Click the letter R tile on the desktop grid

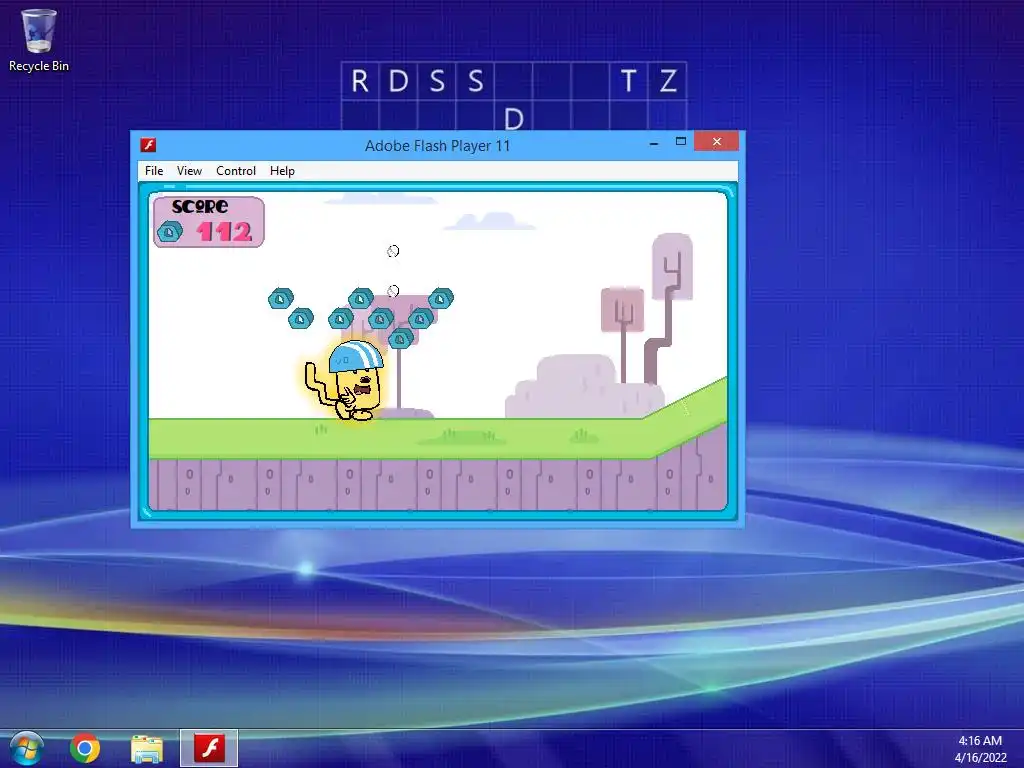(x=360, y=81)
